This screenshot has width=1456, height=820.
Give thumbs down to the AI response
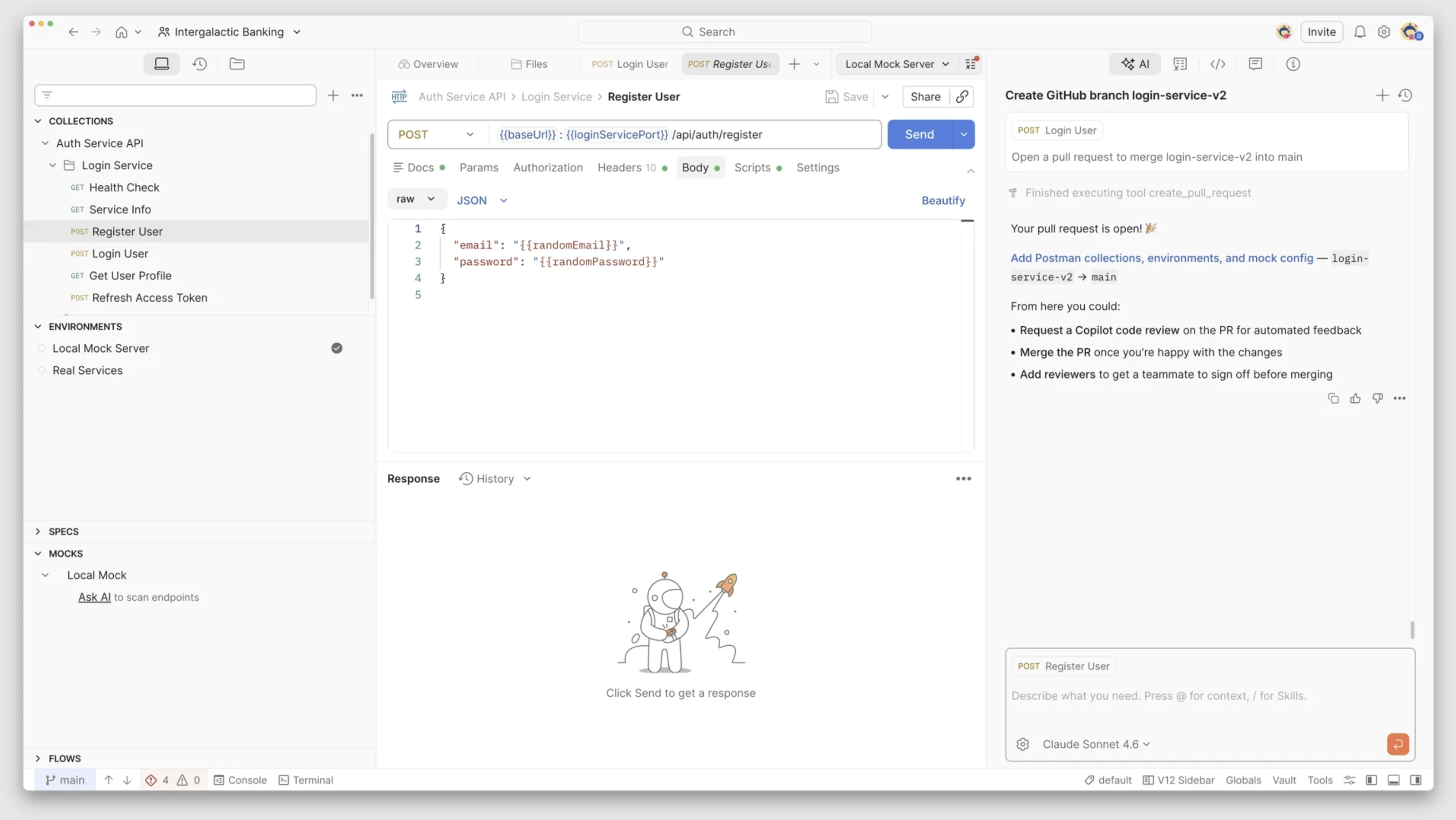click(x=1377, y=399)
